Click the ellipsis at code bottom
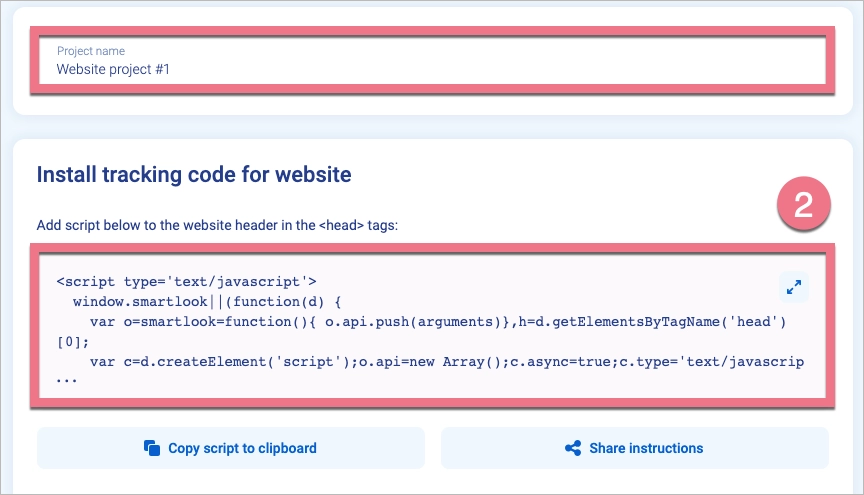The width and height of the screenshot is (864, 495). click(x=66, y=381)
